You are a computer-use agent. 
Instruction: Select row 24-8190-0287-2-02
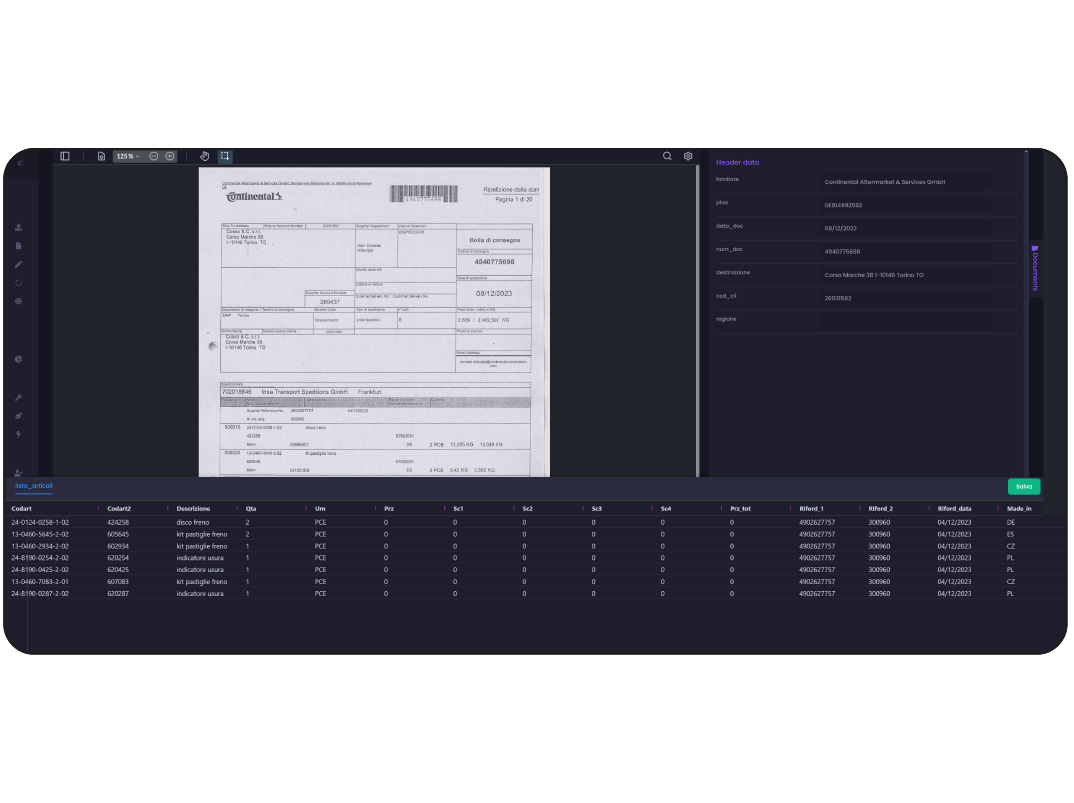click(534, 594)
